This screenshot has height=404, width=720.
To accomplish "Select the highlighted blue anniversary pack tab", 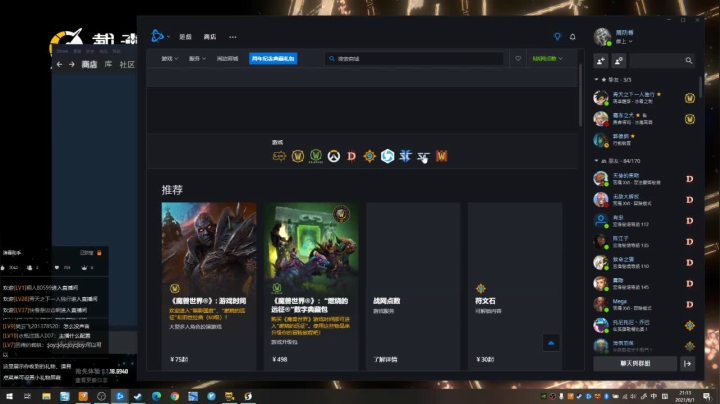I will click(x=273, y=59).
